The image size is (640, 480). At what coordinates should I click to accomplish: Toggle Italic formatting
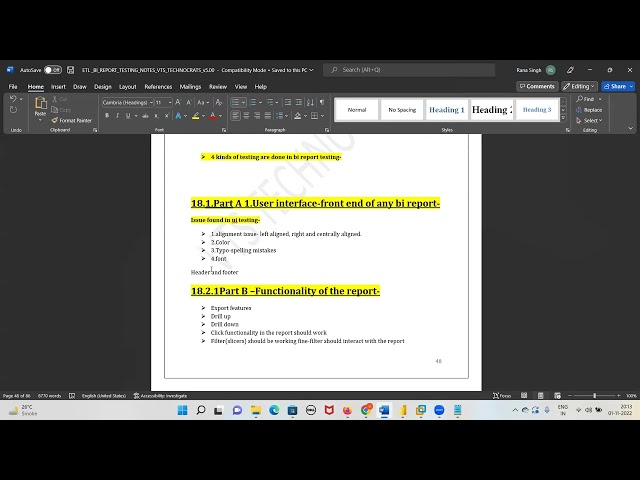pyautogui.click(x=118, y=116)
